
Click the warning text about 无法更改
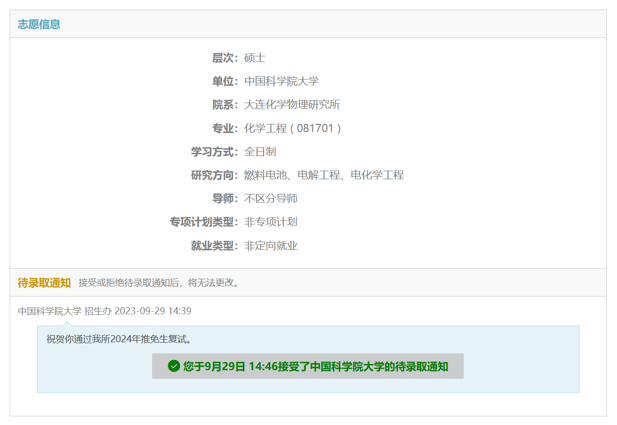[159, 283]
